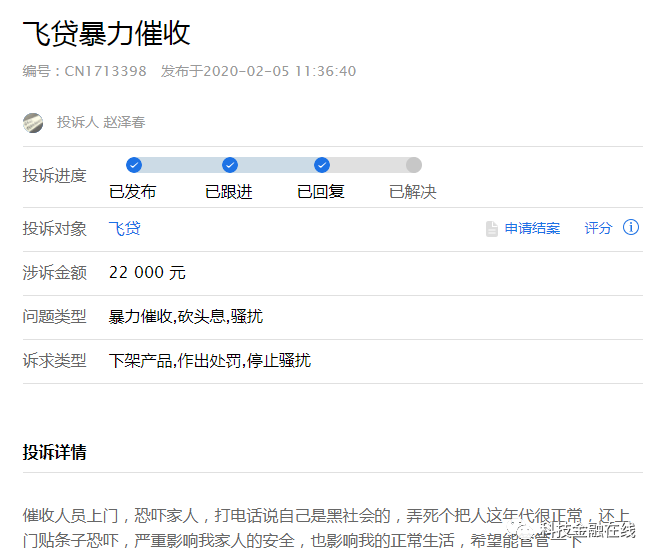Click the progress bar between 已回复 and 已解决
Image resolution: width=656 pixels, height=559 pixels.
(368, 165)
